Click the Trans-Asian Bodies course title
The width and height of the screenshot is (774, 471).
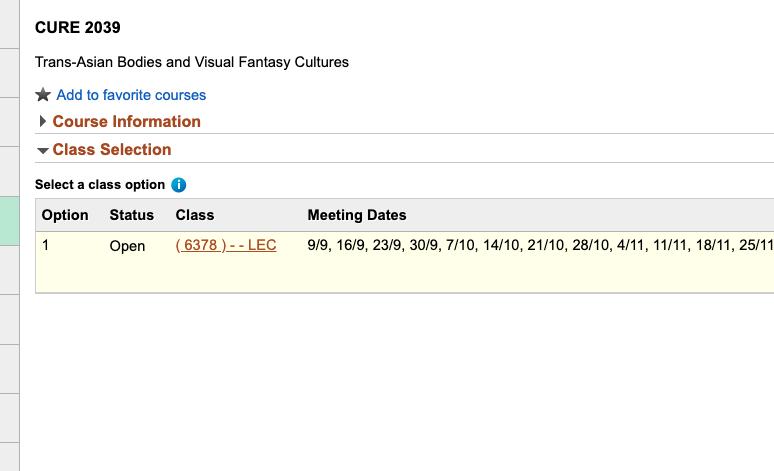pos(192,62)
